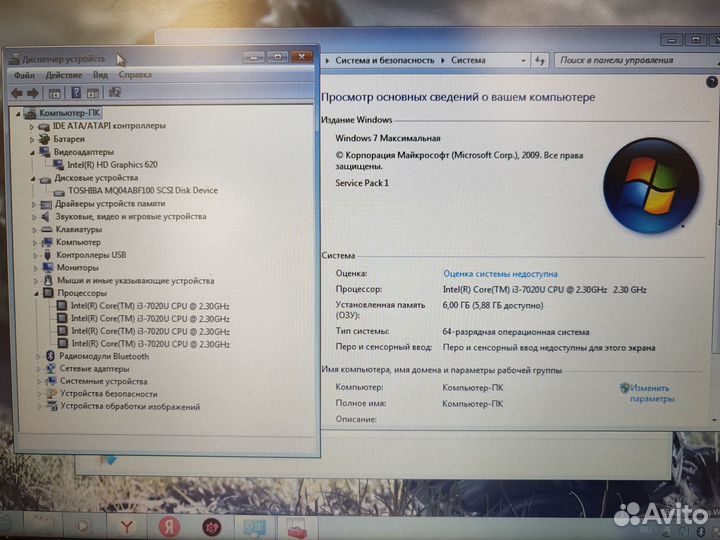Select the Компьютер tree row

coord(78,242)
